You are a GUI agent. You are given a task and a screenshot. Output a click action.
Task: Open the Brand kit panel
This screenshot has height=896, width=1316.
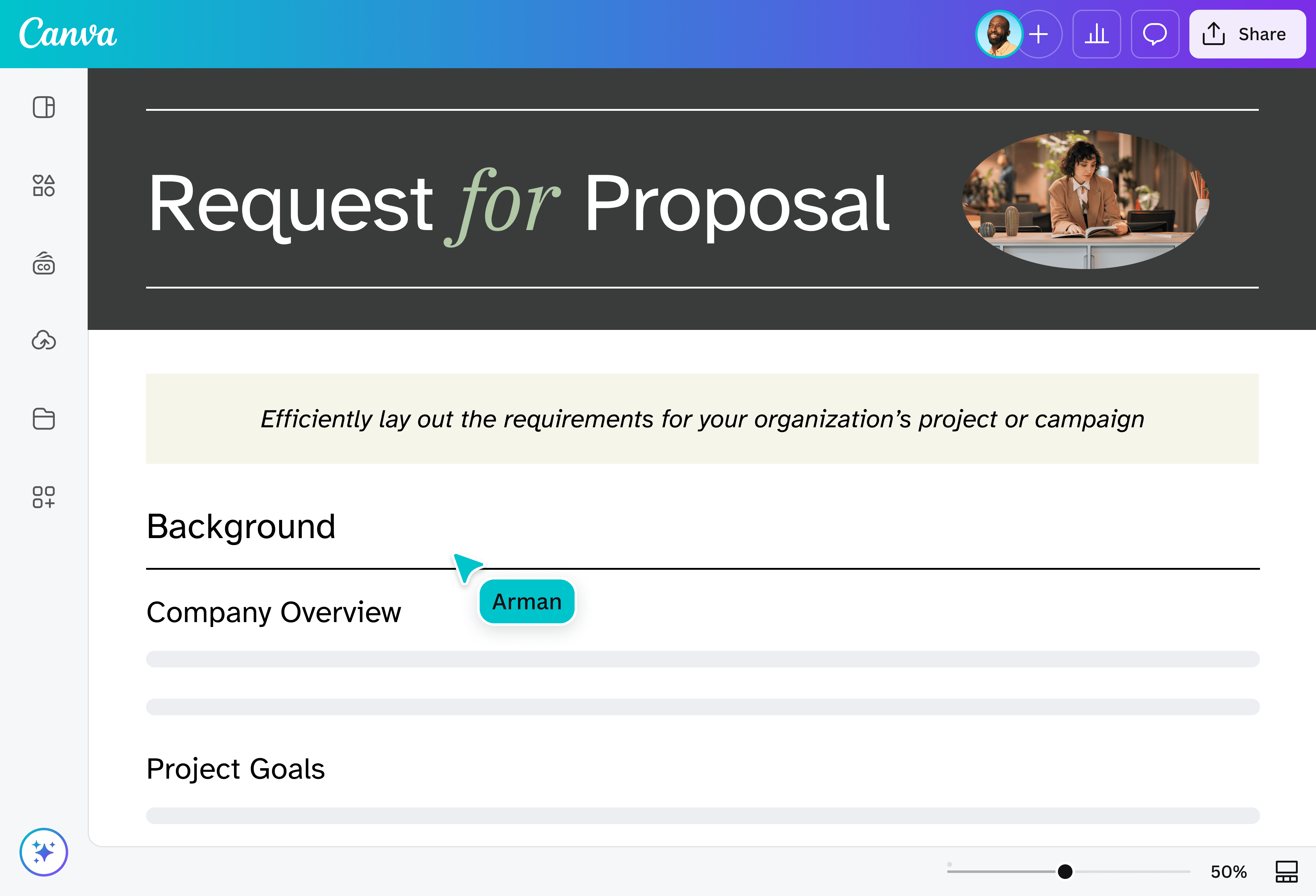pos(44,263)
